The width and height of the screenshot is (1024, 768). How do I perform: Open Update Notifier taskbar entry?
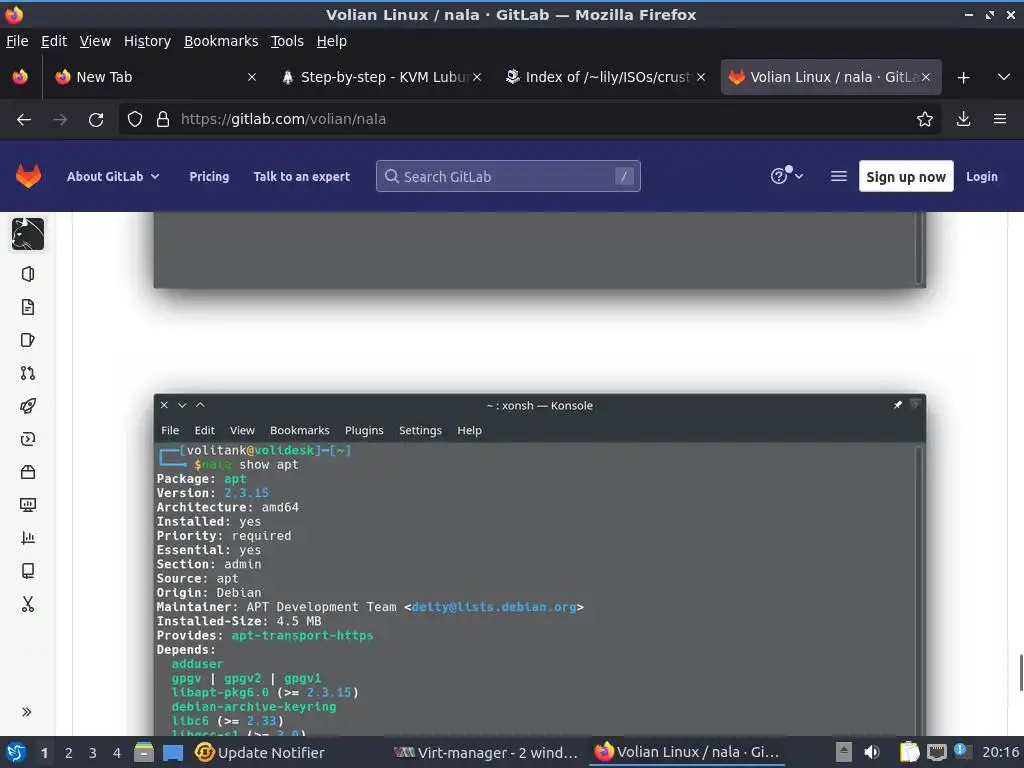click(x=260, y=752)
